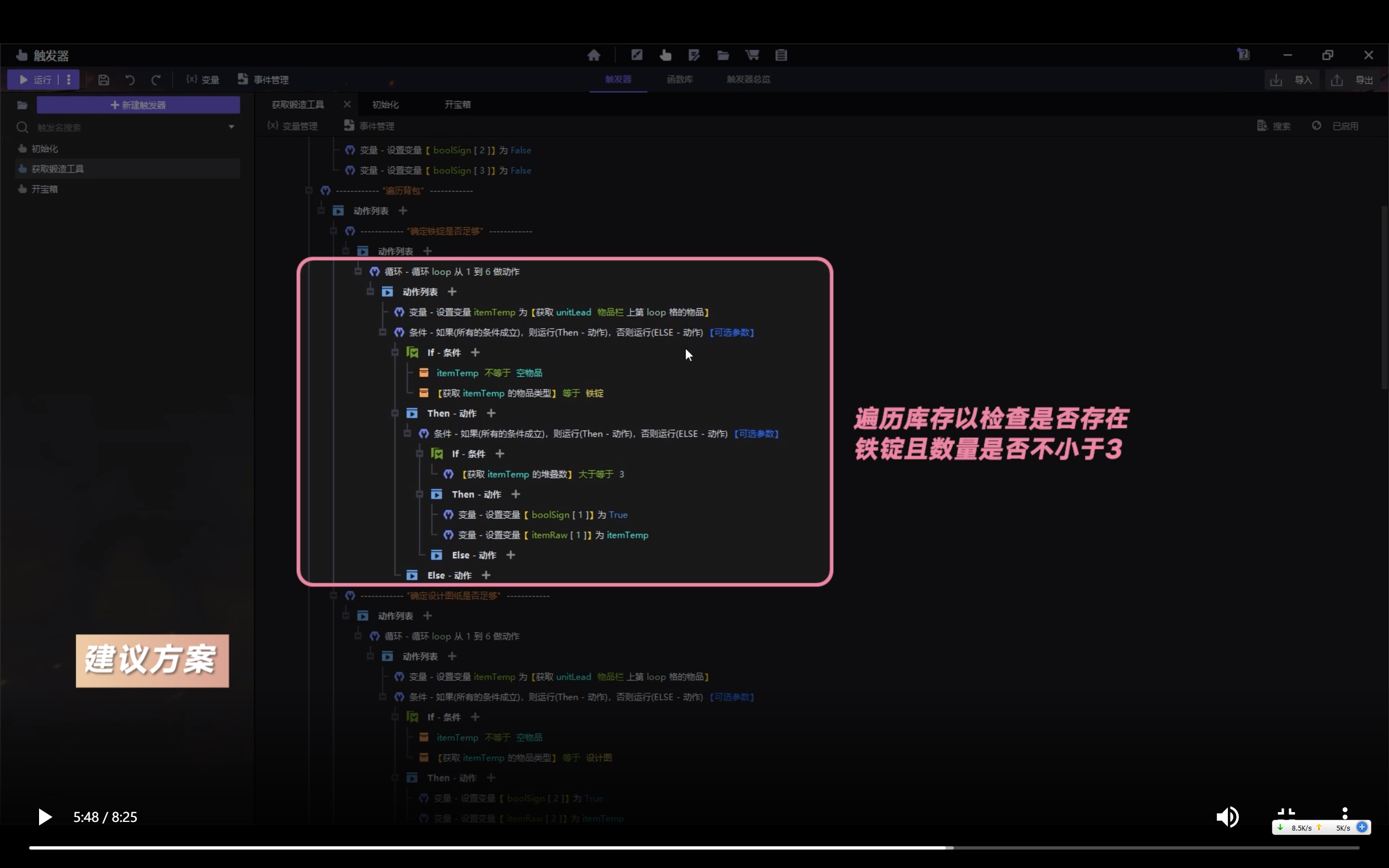
Task: Select 初始化 editor tab
Action: click(x=385, y=105)
